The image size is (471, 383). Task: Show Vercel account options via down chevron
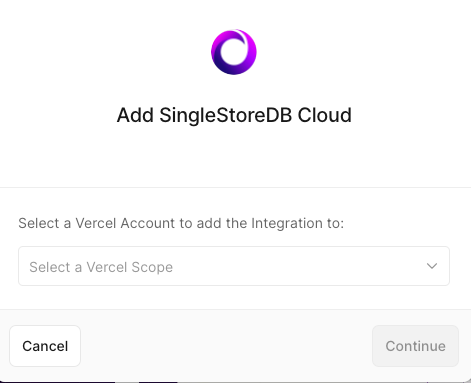[x=432, y=266]
